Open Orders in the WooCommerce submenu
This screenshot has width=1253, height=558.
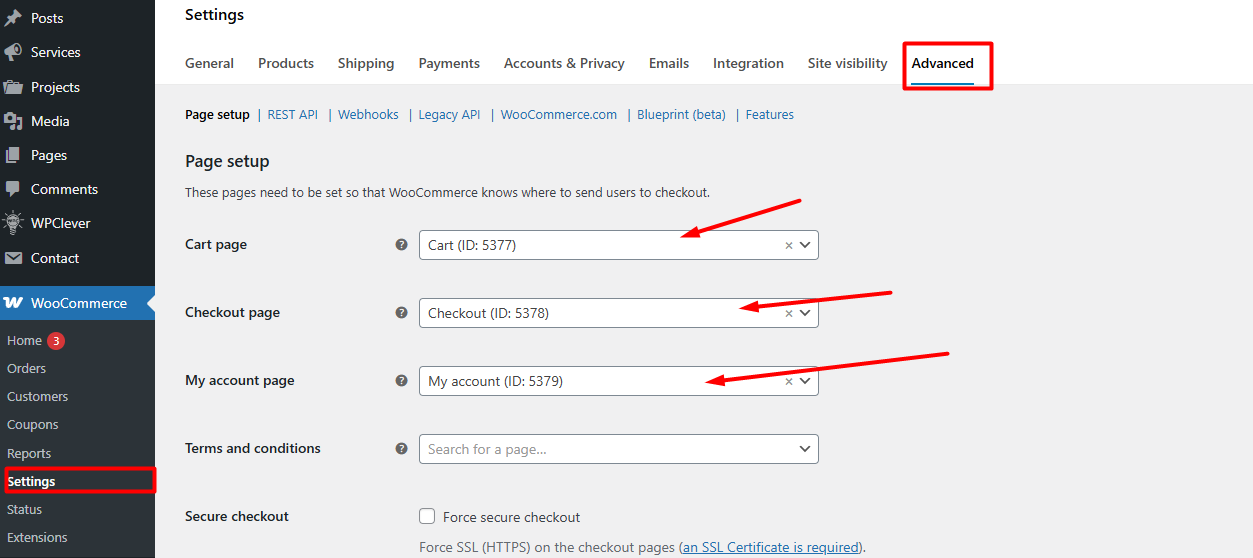pos(27,368)
